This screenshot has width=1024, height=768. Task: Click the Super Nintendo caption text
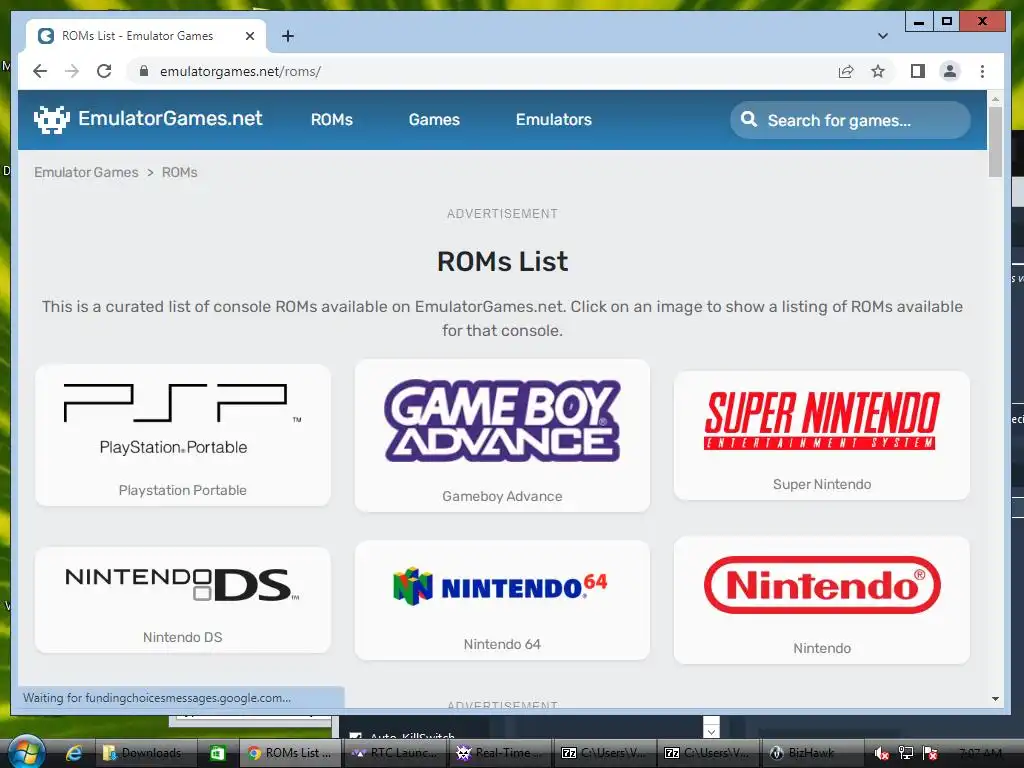pos(822,485)
